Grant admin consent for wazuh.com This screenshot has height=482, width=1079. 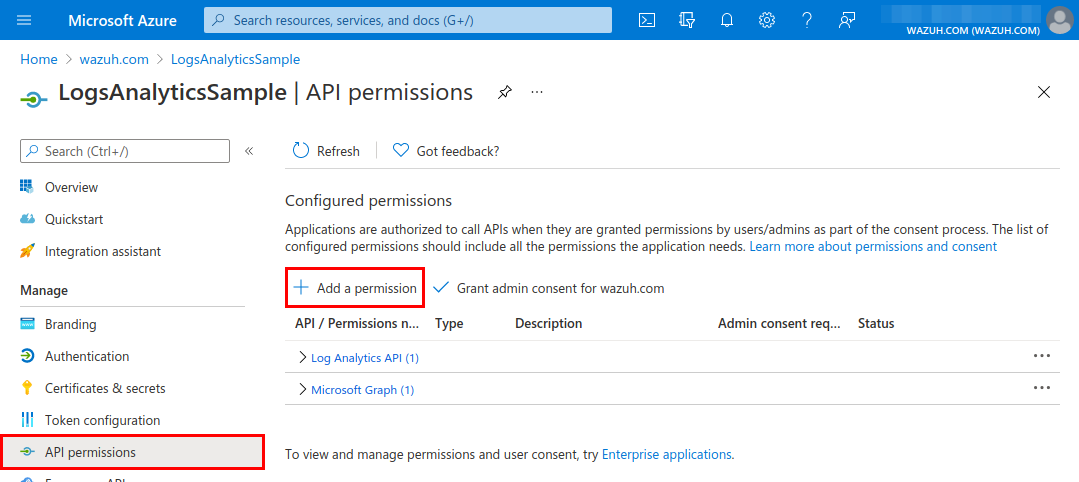click(x=548, y=288)
